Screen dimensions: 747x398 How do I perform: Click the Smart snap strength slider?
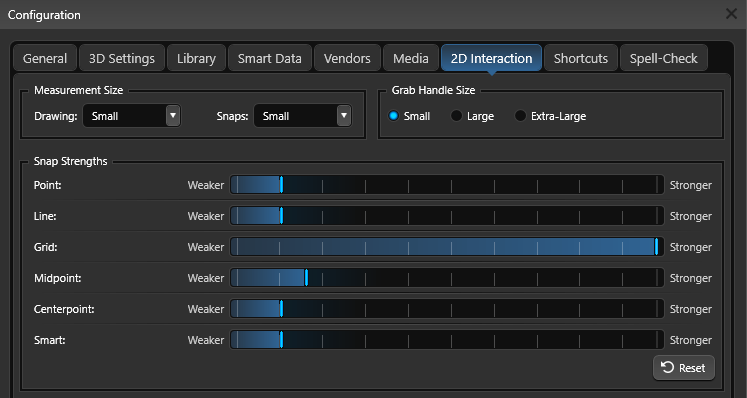(447, 339)
